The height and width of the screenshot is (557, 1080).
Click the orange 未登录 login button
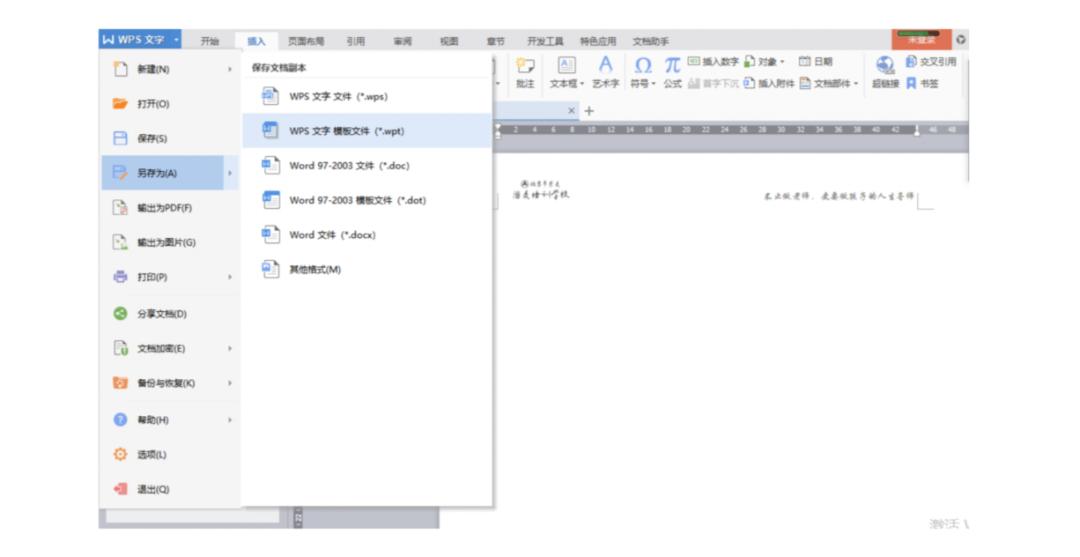(922, 39)
